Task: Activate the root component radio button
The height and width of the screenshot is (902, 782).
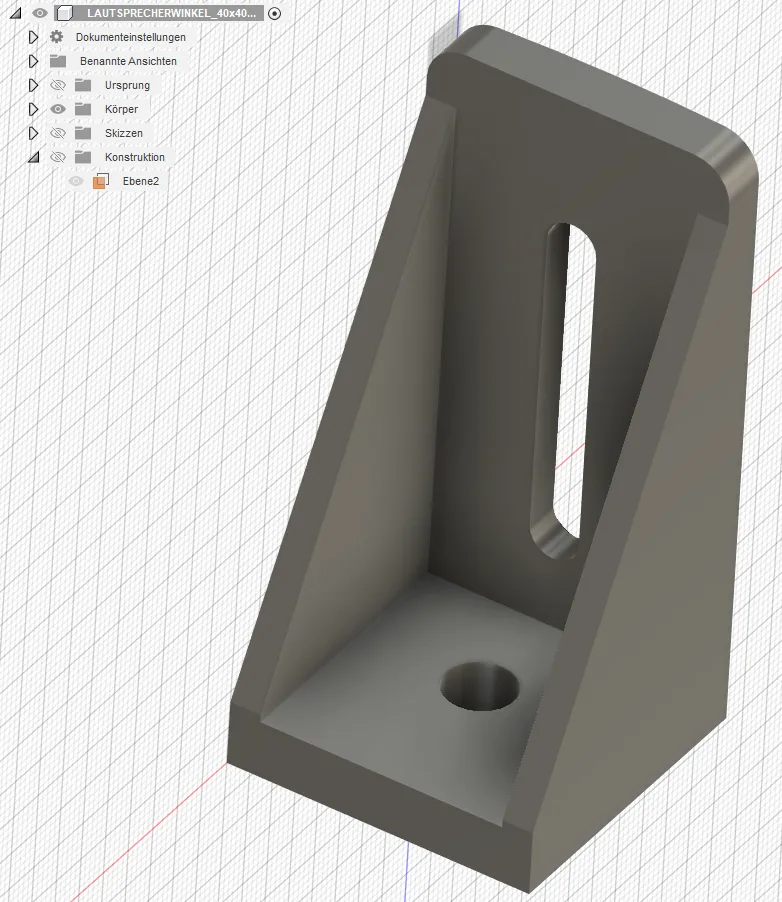Action: (x=274, y=13)
